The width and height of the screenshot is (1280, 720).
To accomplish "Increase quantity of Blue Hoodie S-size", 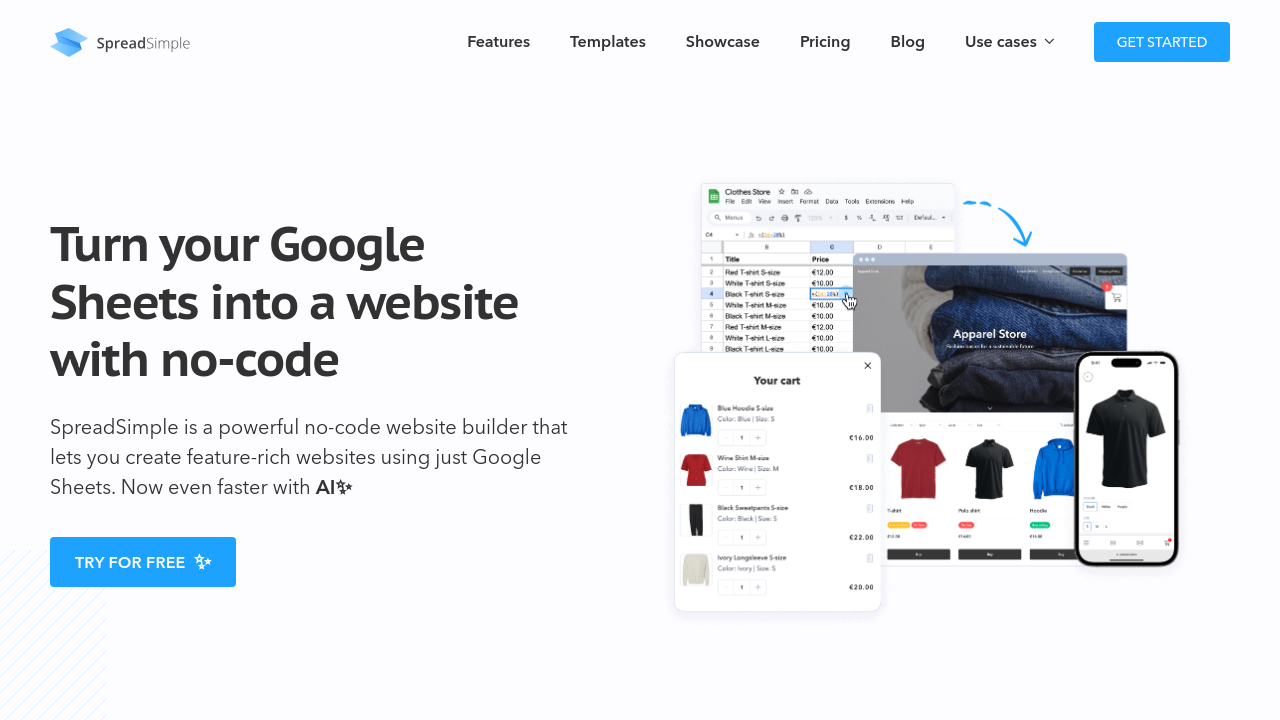I will tap(758, 438).
